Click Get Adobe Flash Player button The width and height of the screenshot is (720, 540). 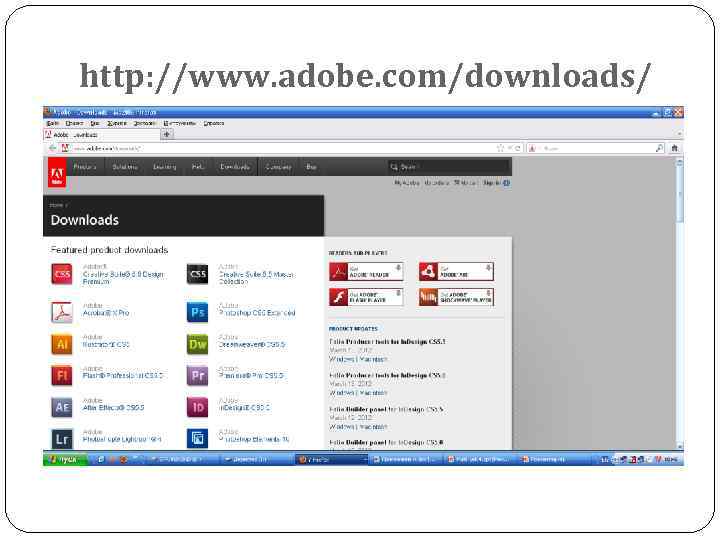[x=366, y=297]
